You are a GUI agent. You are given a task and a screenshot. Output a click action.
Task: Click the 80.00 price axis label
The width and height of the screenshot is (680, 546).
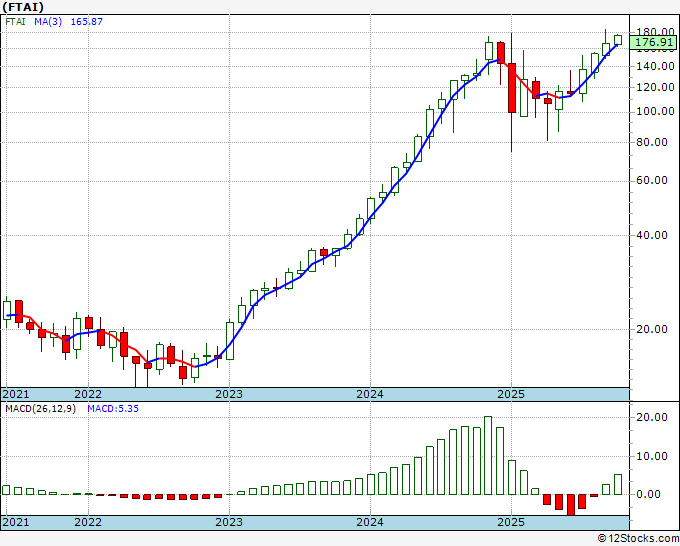pos(652,142)
